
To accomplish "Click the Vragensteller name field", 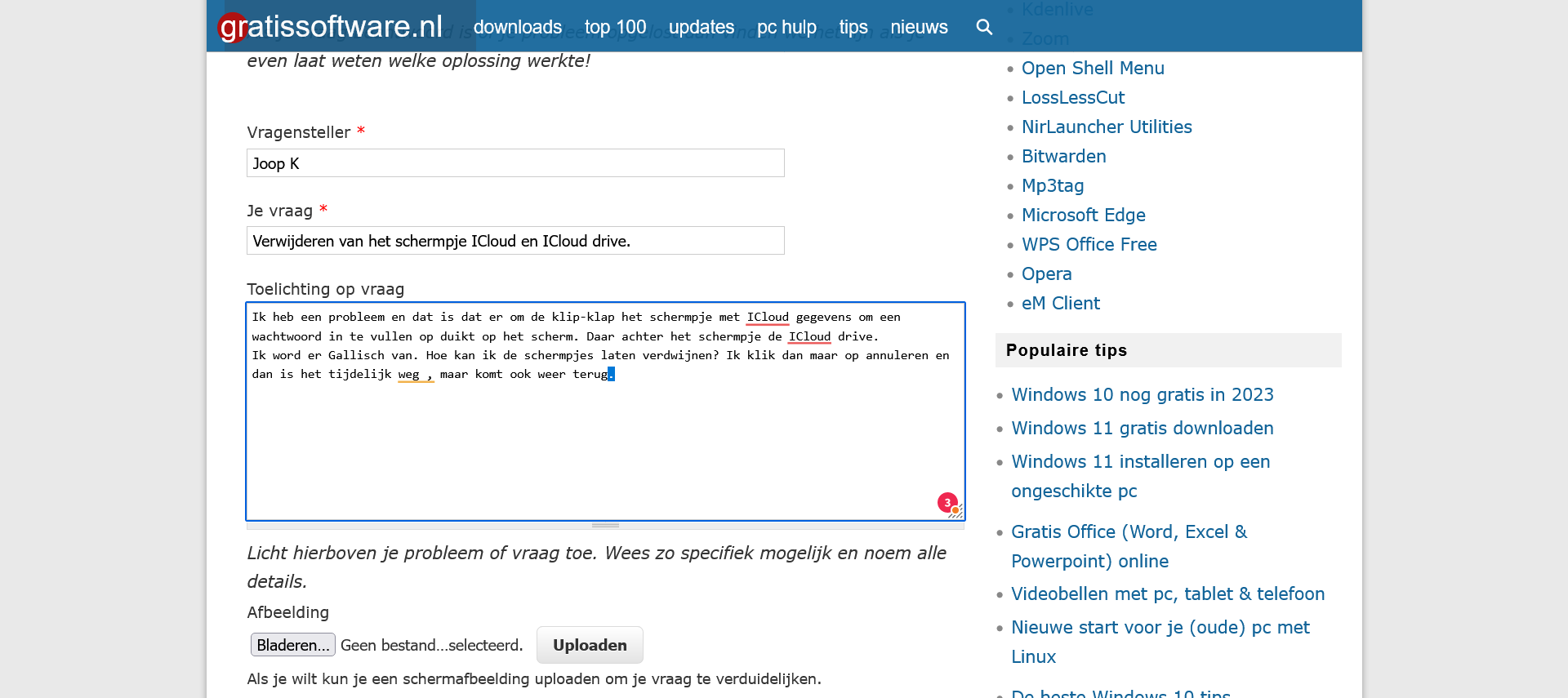I will coord(515,163).
